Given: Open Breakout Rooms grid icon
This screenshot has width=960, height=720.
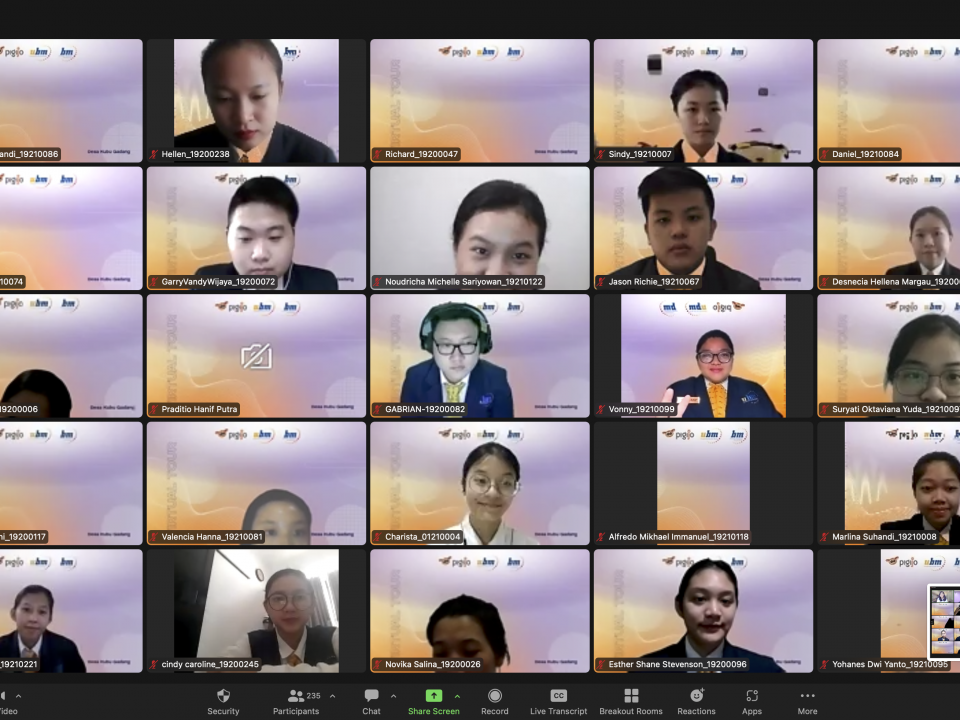Looking at the screenshot, I should (631, 696).
